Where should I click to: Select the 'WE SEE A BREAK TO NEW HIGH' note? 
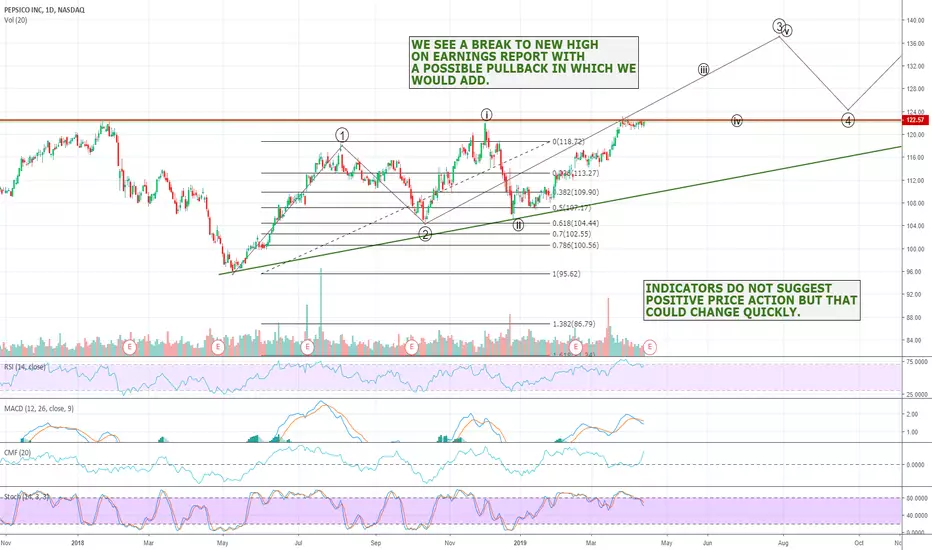pyautogui.click(x=524, y=62)
